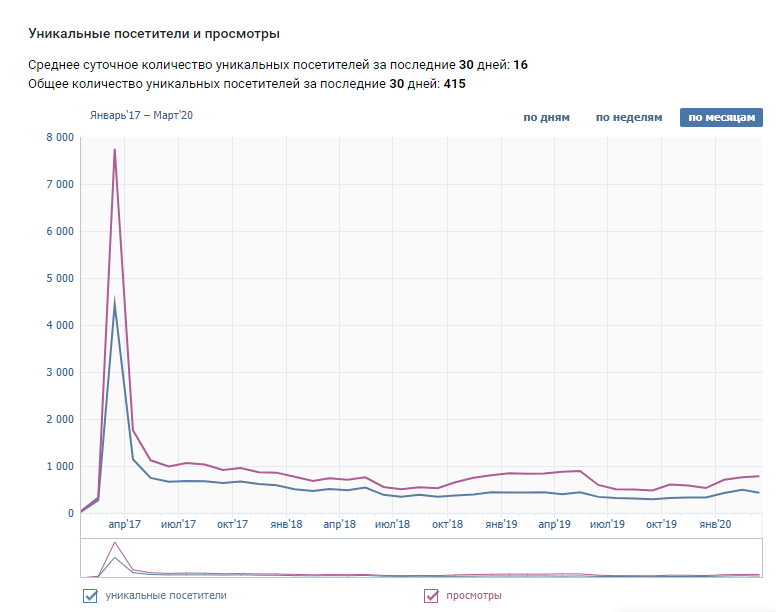Click the 'просмотры' legend label
776x612 pixels.
474,596
